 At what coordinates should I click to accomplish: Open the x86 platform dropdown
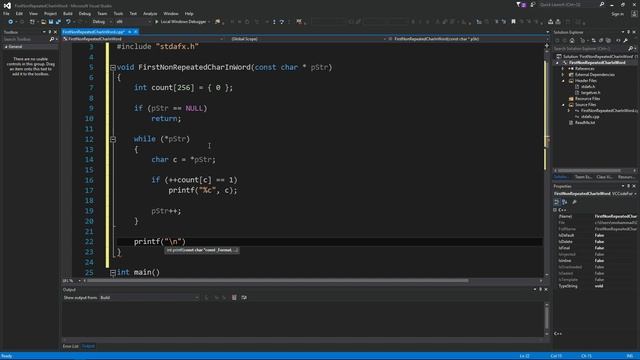click(133, 22)
